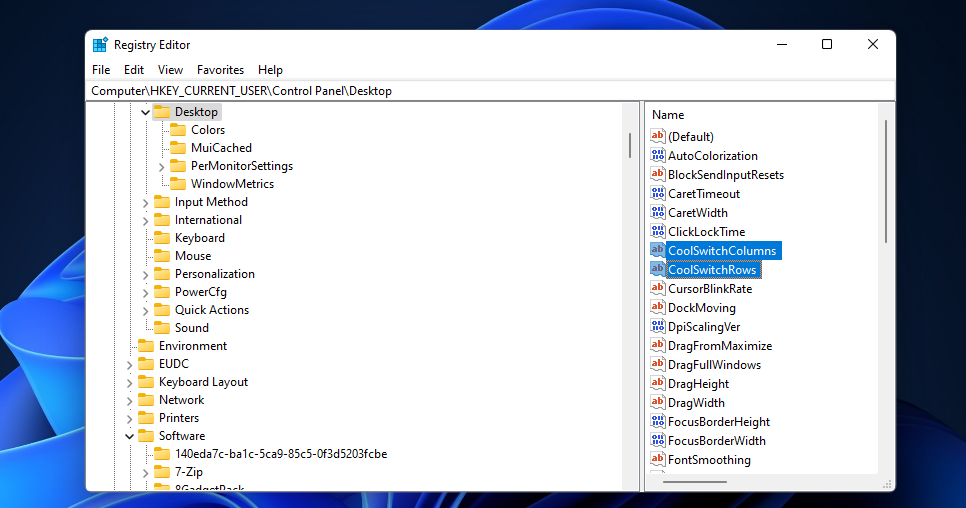The width and height of the screenshot is (966, 508).
Task: Click the binary icon beside DpiScalingVer
Action: point(657,326)
